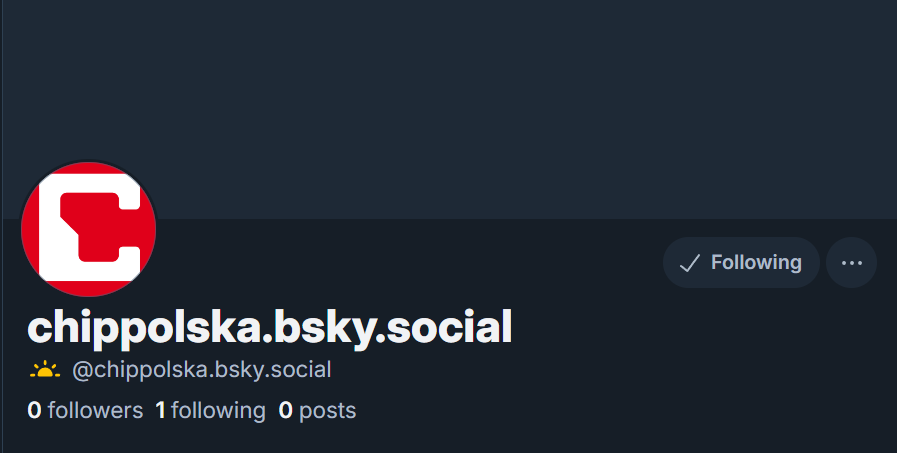Click the number 1 before following
Viewport: 897px width, 453px height.
point(161,410)
